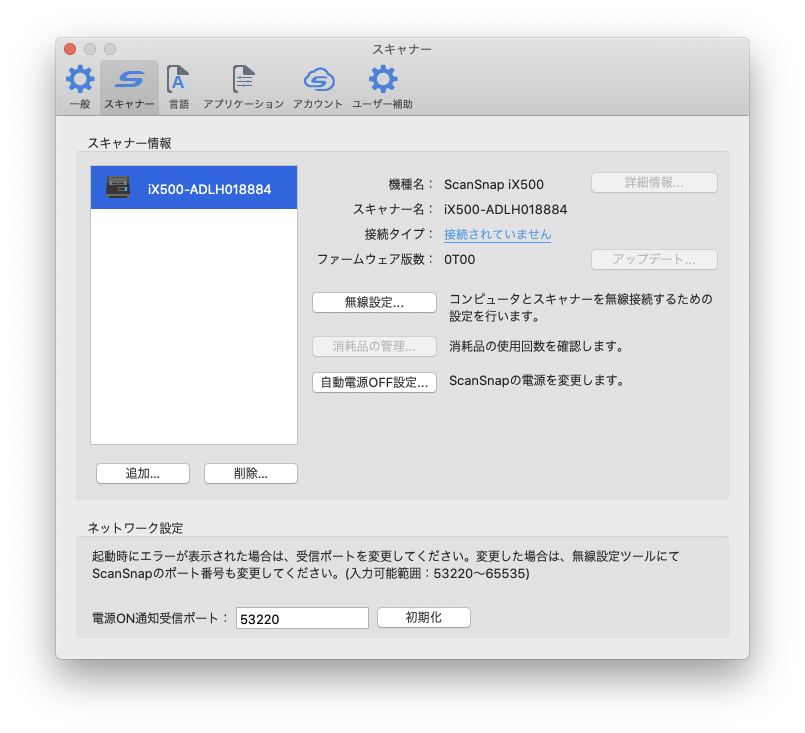Viewport: 805px width, 733px height.
Task: Click the 接続されていません connection link
Action: (497, 235)
